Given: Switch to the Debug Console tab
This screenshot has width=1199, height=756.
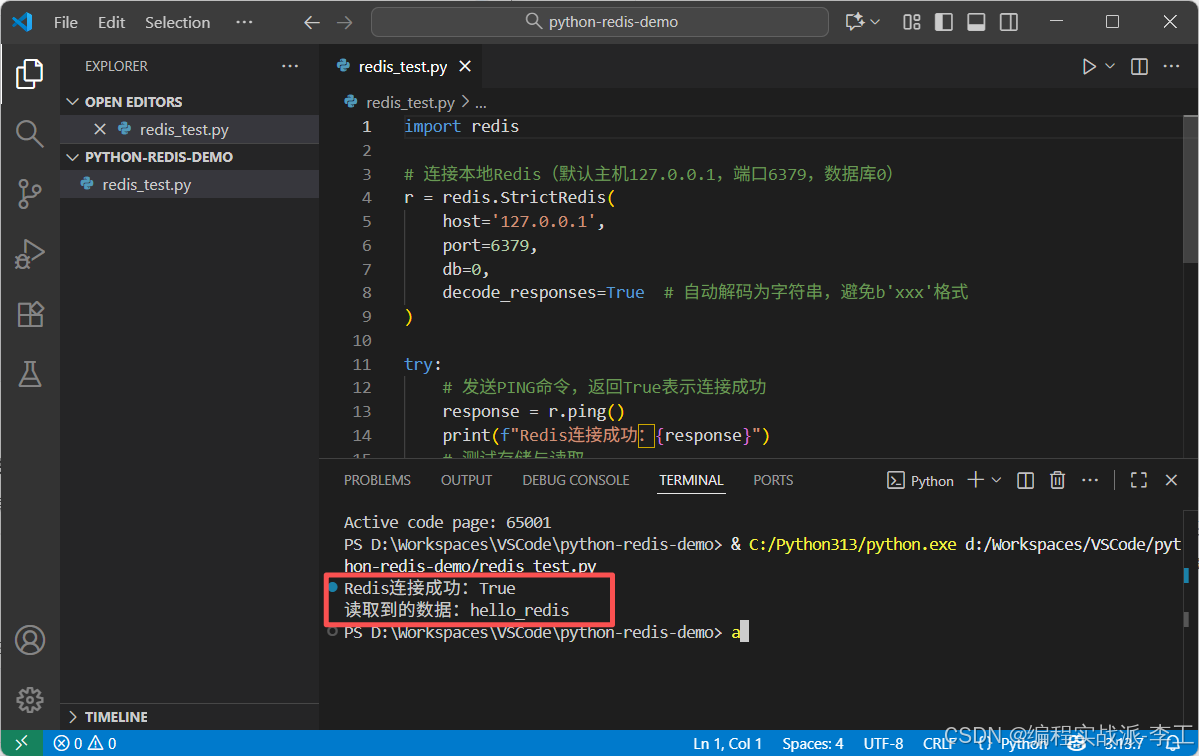Looking at the screenshot, I should coord(576,480).
